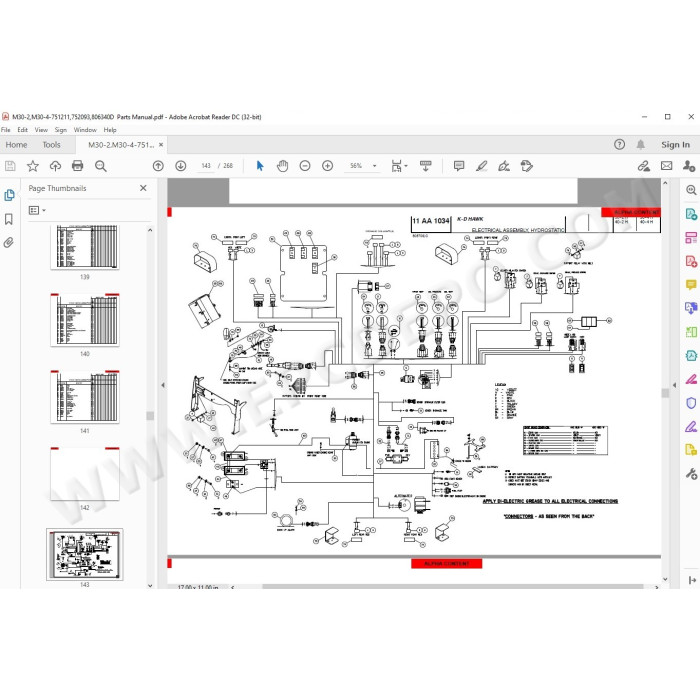Open Export PDF tool in right pane
This screenshot has height=700, width=700.
point(691,214)
